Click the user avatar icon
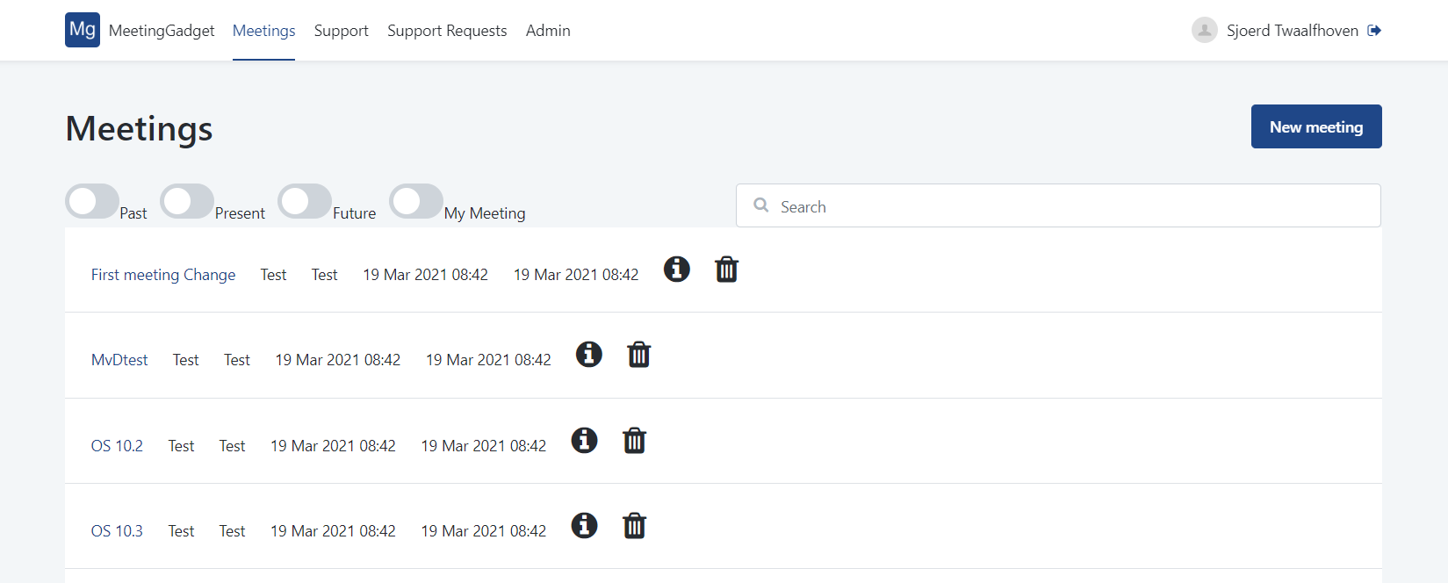This screenshot has height=583, width=1448. pyautogui.click(x=1204, y=30)
